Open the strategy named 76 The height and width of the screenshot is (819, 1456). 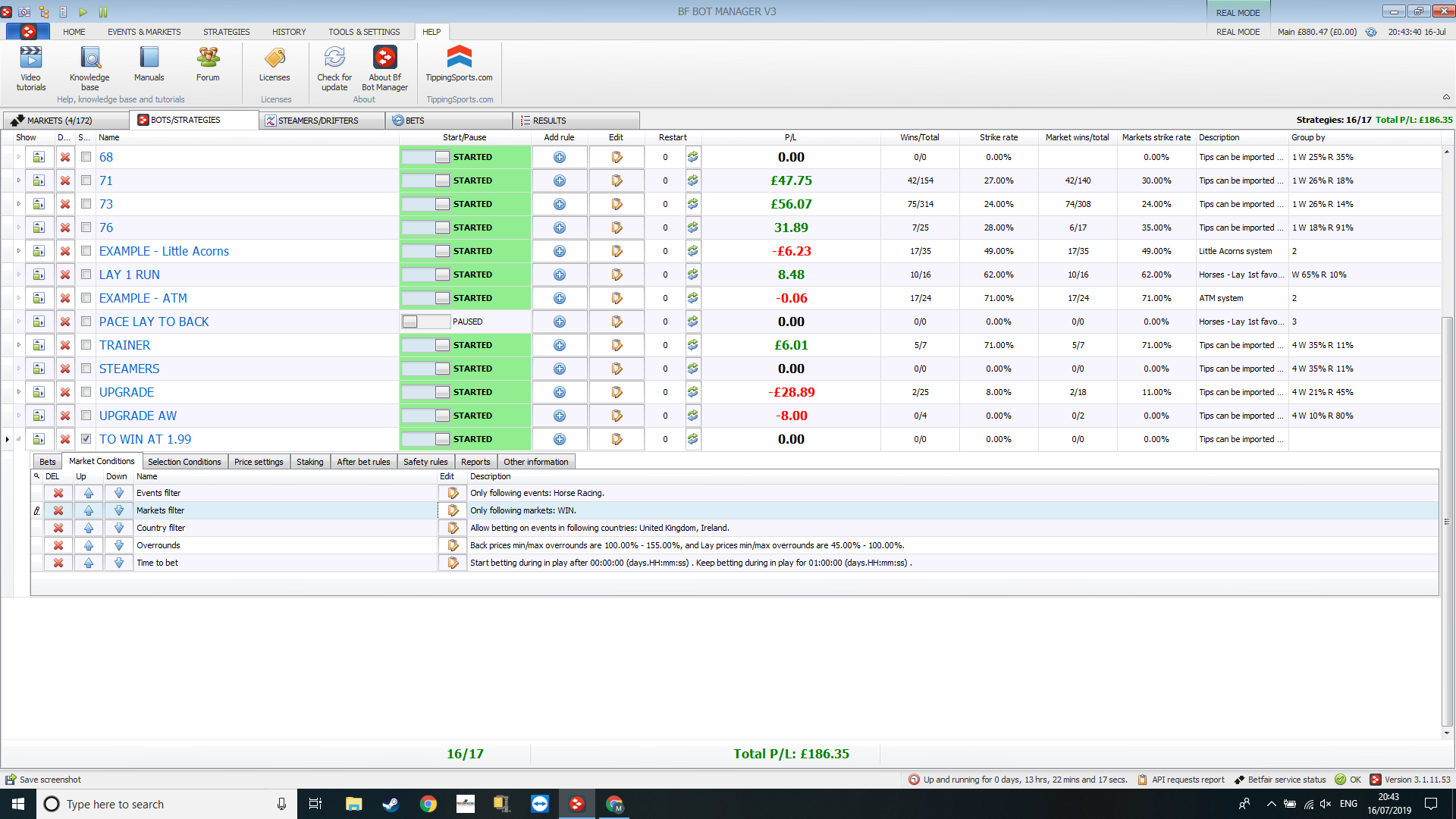[x=106, y=227]
